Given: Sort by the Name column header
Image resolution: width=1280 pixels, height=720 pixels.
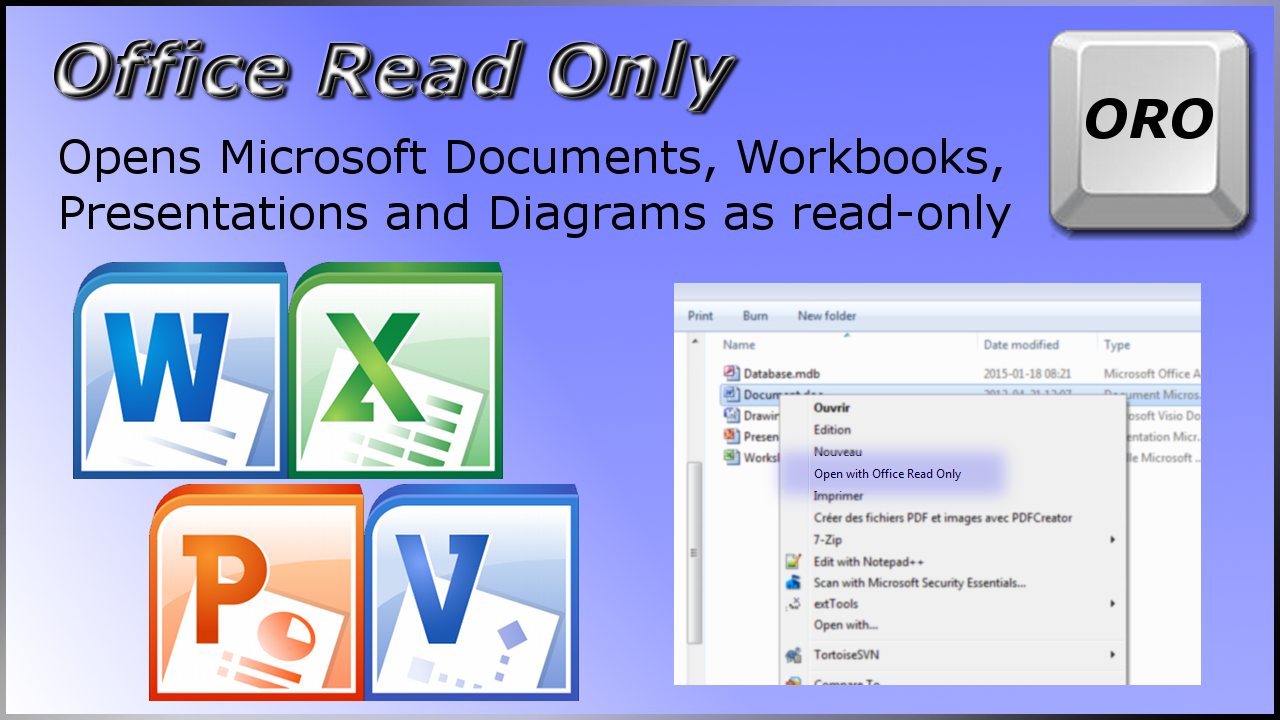Looking at the screenshot, I should pos(739,345).
